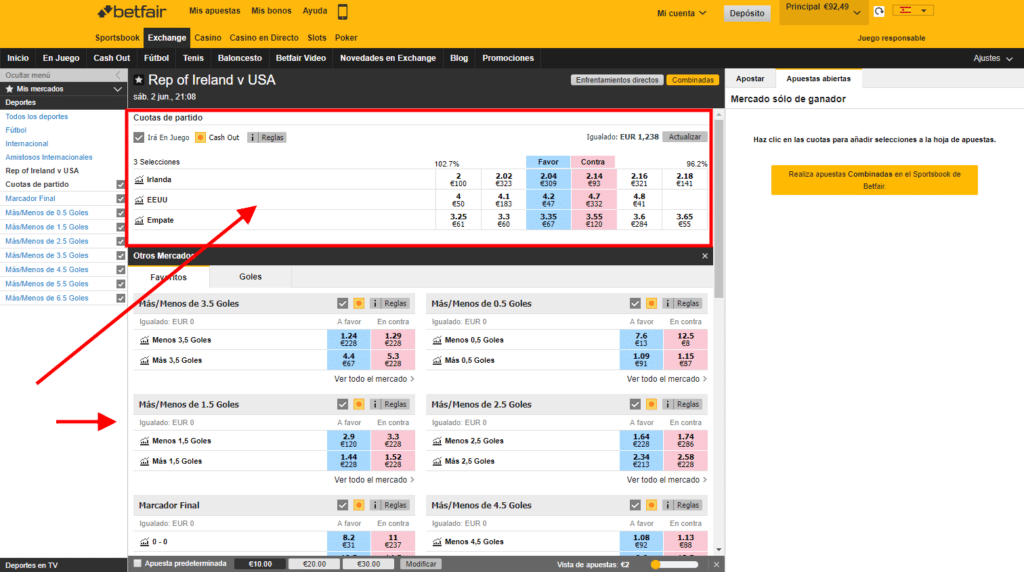Viewport: 1024px width, 572px height.
Task: Expand Mi cuenta dropdown
Action: pos(681,13)
